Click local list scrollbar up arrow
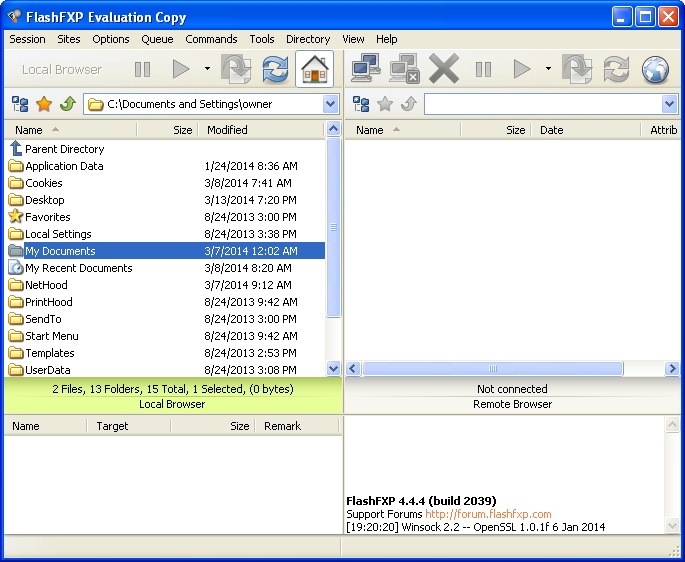Image resolution: width=685 pixels, height=562 pixels. (x=333, y=128)
